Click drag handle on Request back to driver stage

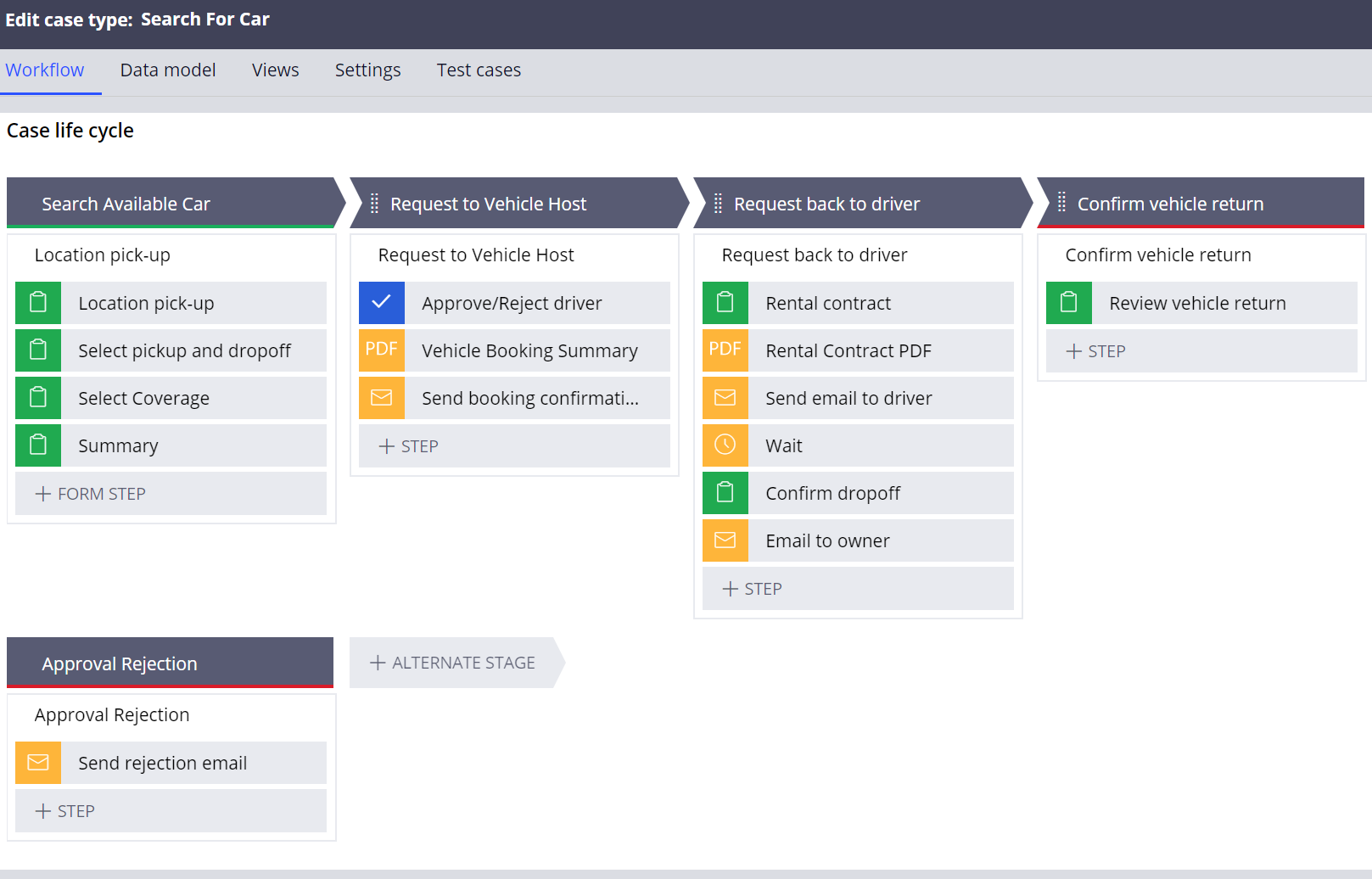718,204
